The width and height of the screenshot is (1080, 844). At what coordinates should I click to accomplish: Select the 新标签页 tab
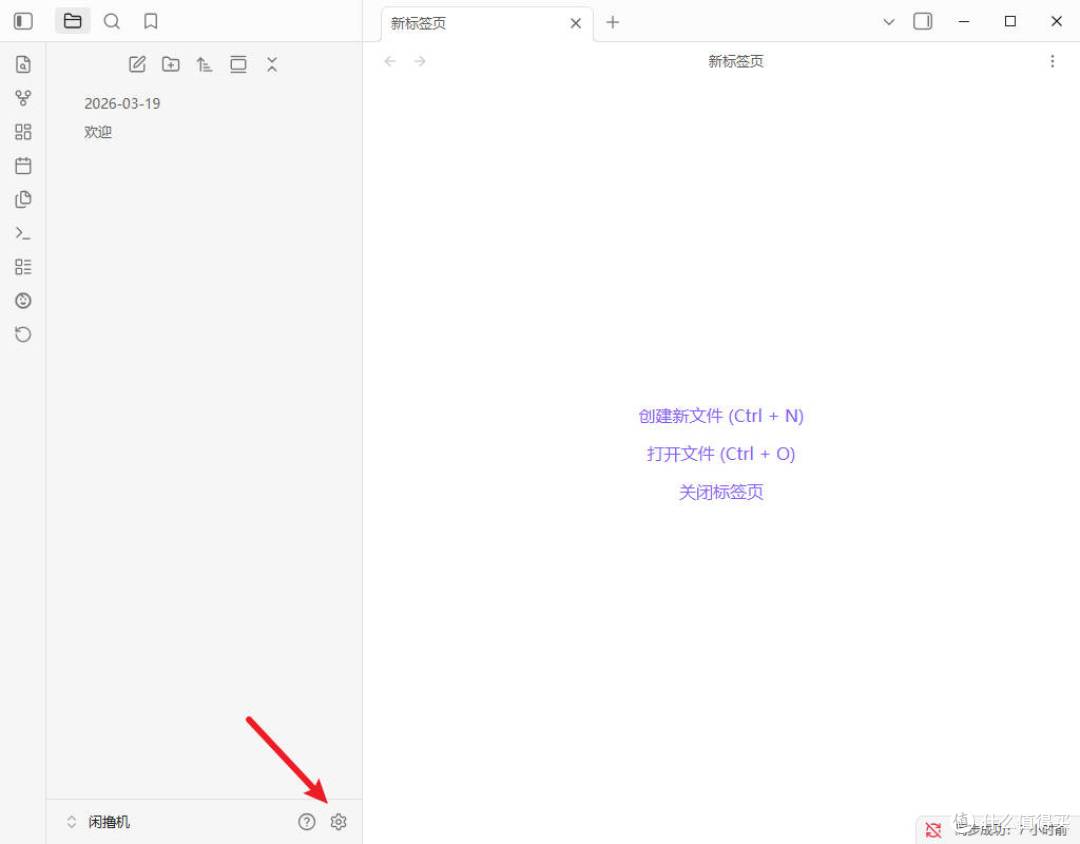click(x=486, y=23)
